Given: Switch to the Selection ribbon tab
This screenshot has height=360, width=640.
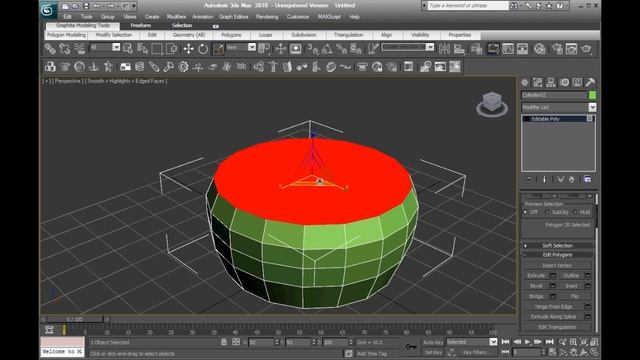Looking at the screenshot, I should (x=182, y=25).
